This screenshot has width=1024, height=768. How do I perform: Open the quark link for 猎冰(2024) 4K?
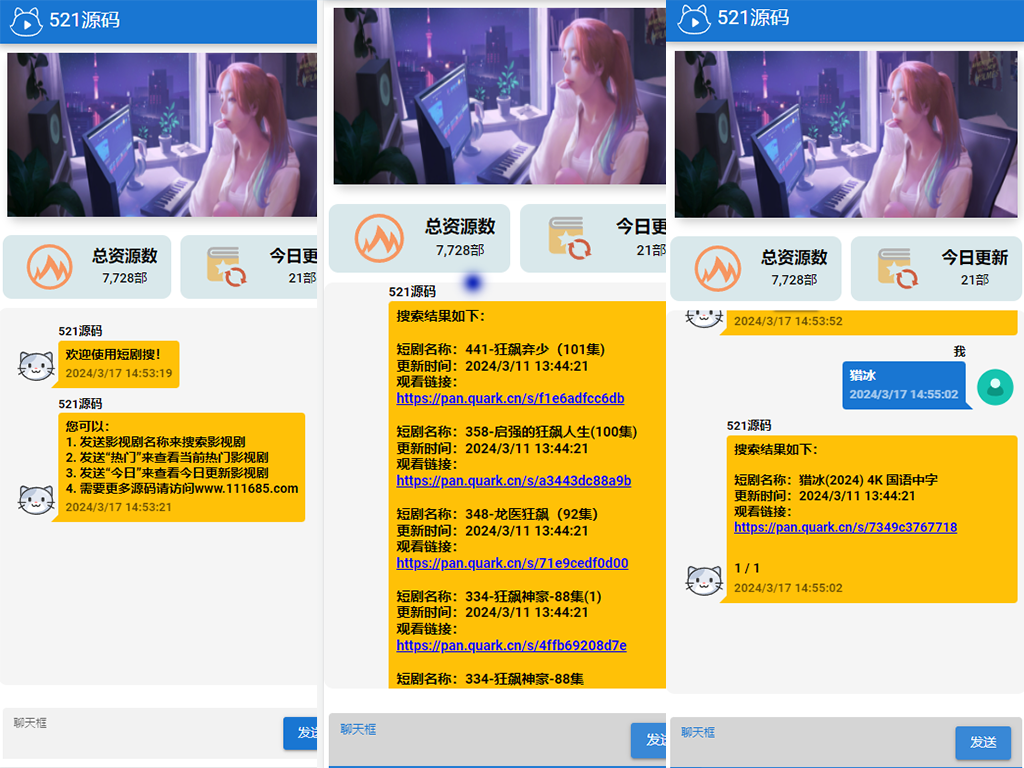(845, 527)
